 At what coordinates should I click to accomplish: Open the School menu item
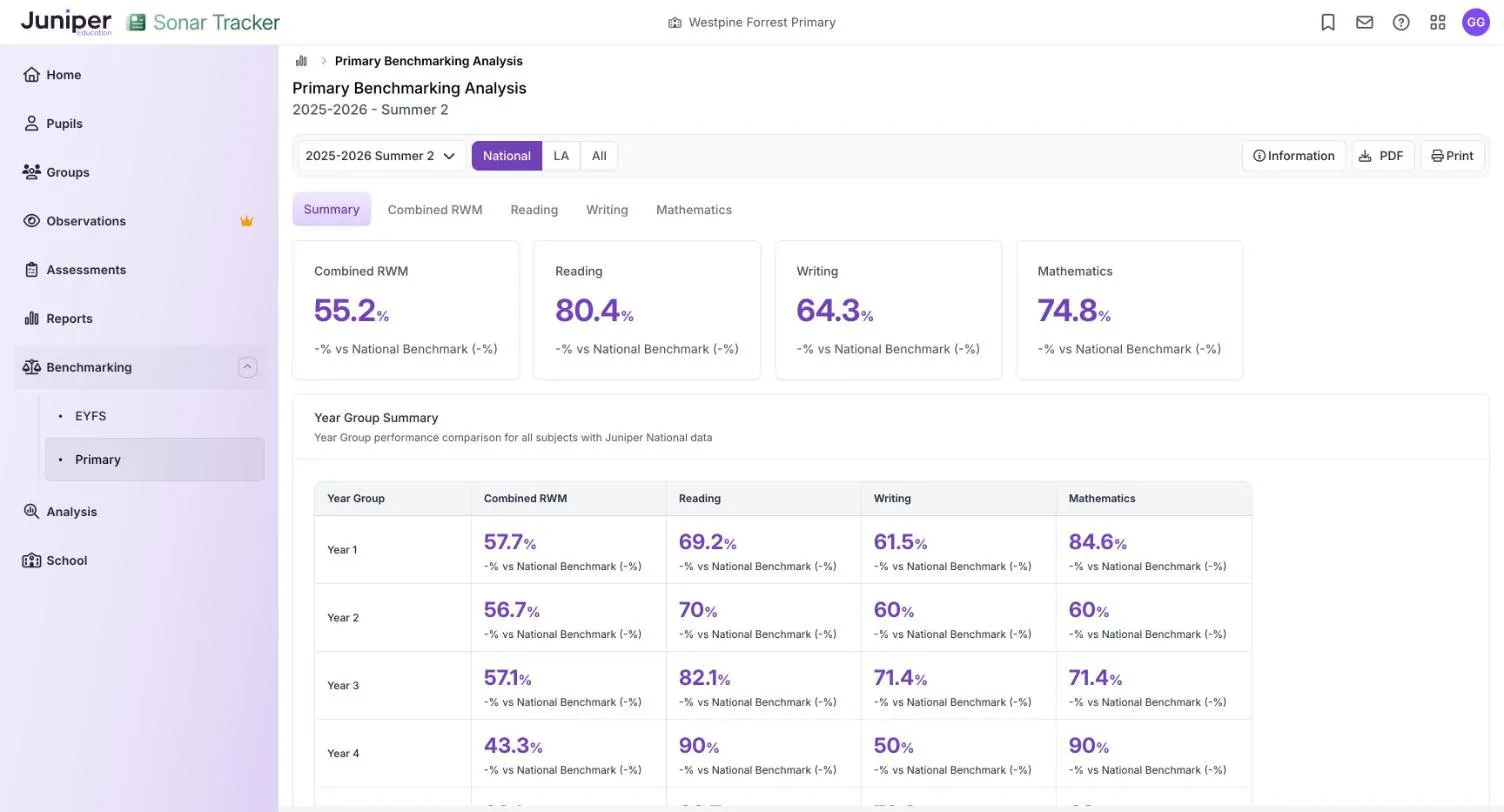point(140,561)
